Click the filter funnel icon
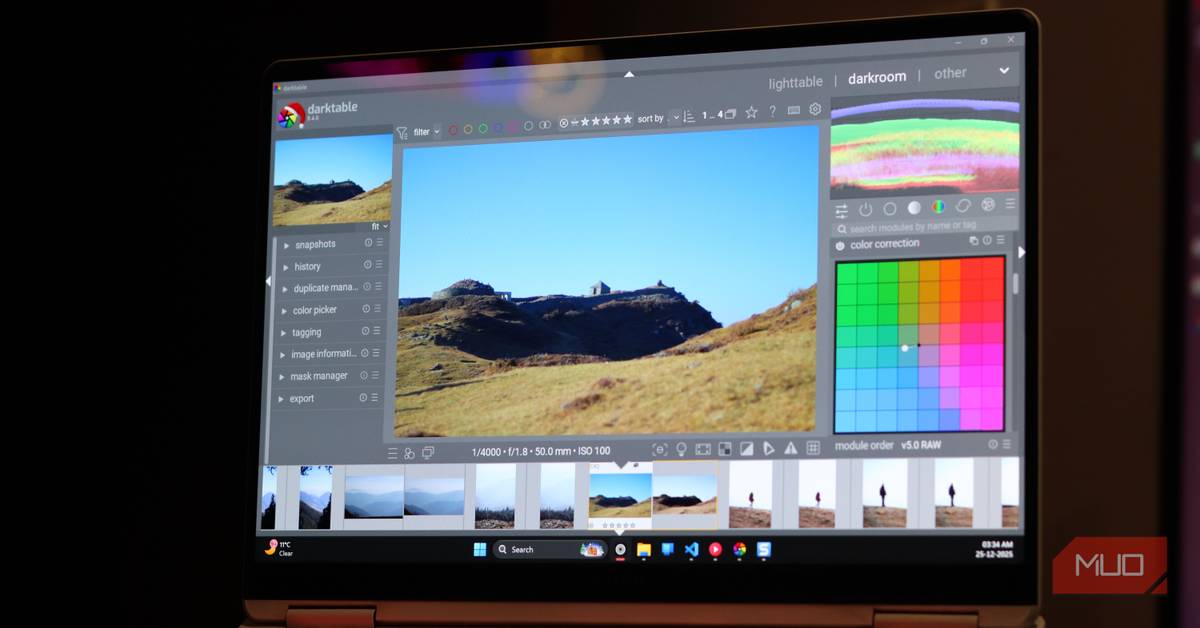 pyautogui.click(x=402, y=132)
